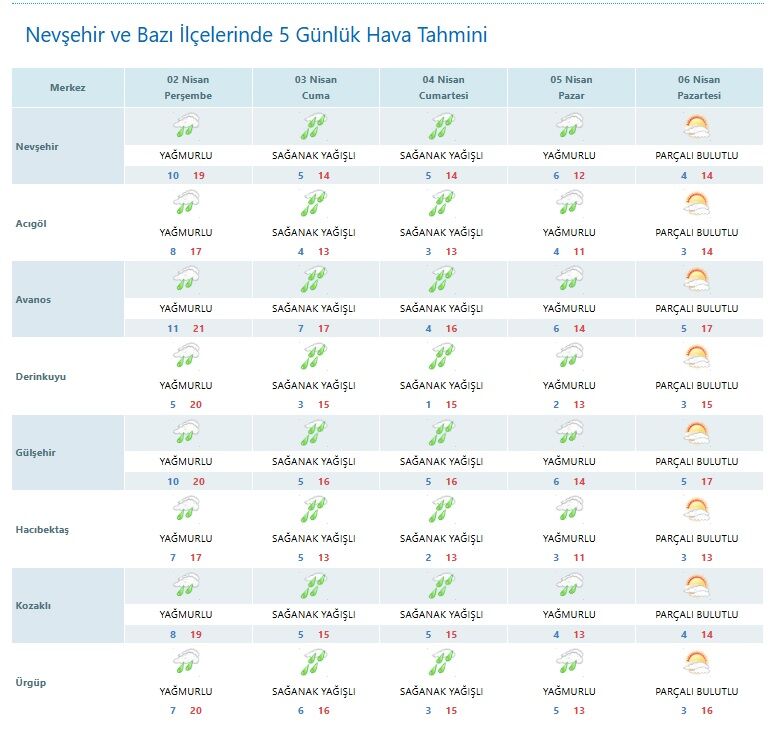This screenshot has width=775, height=735.
Task: Open the Avanos district row label
Action: tap(33, 299)
